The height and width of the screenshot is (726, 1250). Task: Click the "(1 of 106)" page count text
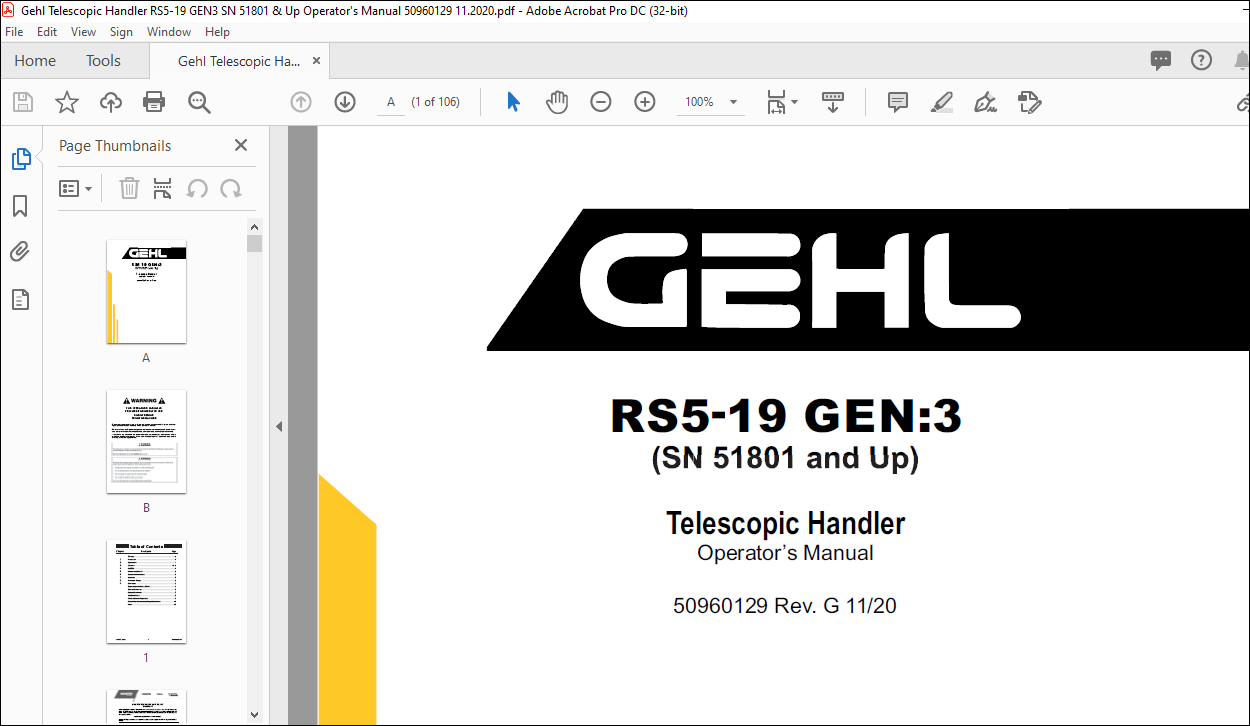point(435,102)
